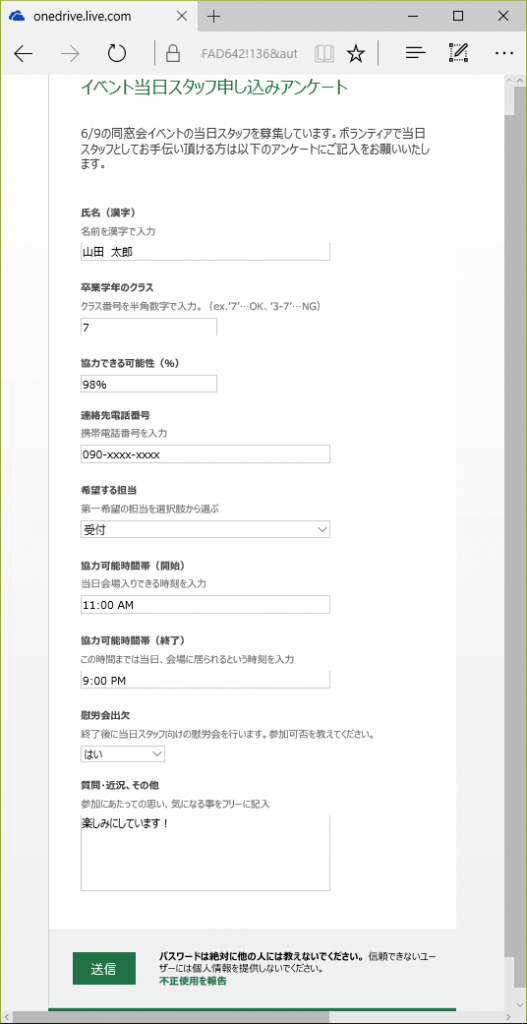
Task: Click the 送信 submit button
Action: pos(104,968)
